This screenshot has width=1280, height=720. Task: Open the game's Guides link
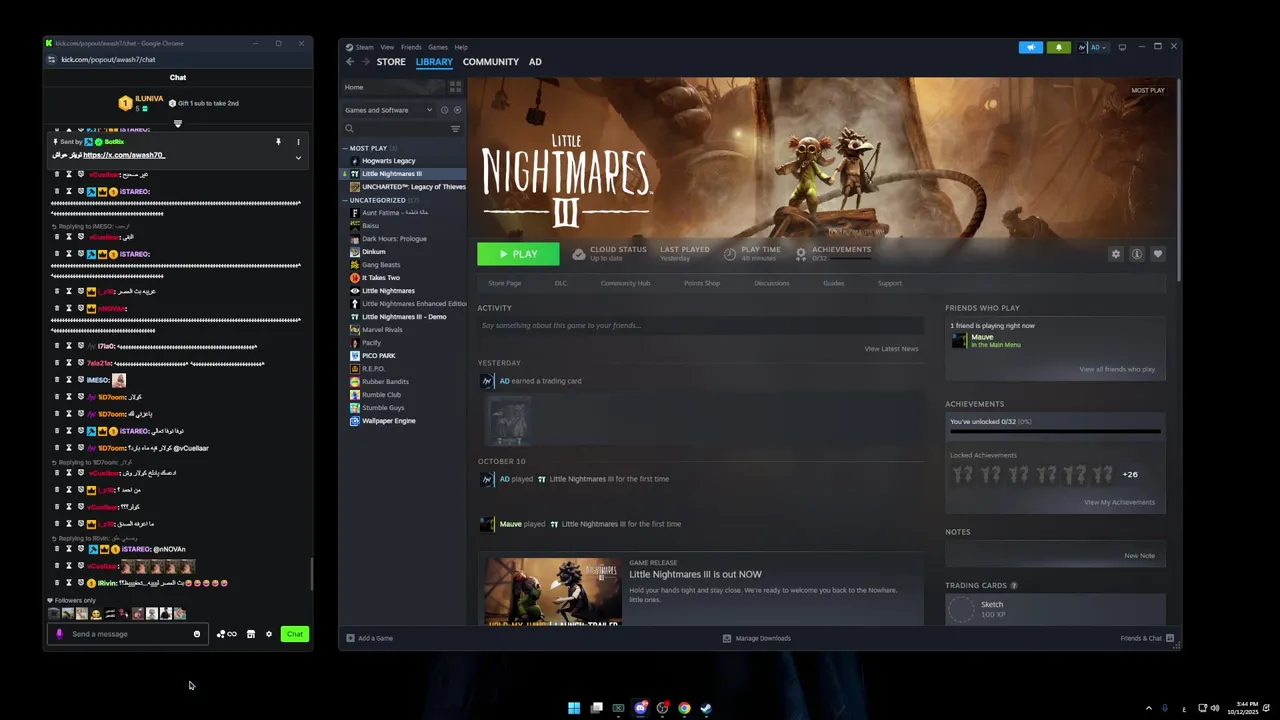[x=834, y=283]
